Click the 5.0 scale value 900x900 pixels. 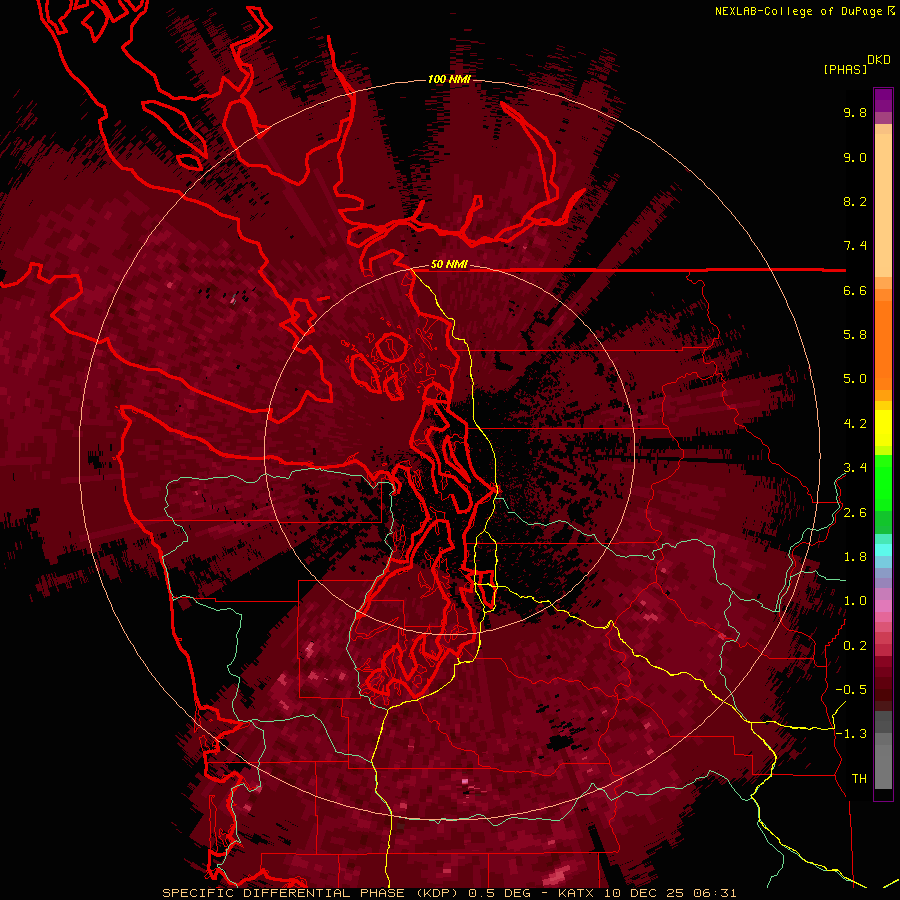point(855,379)
